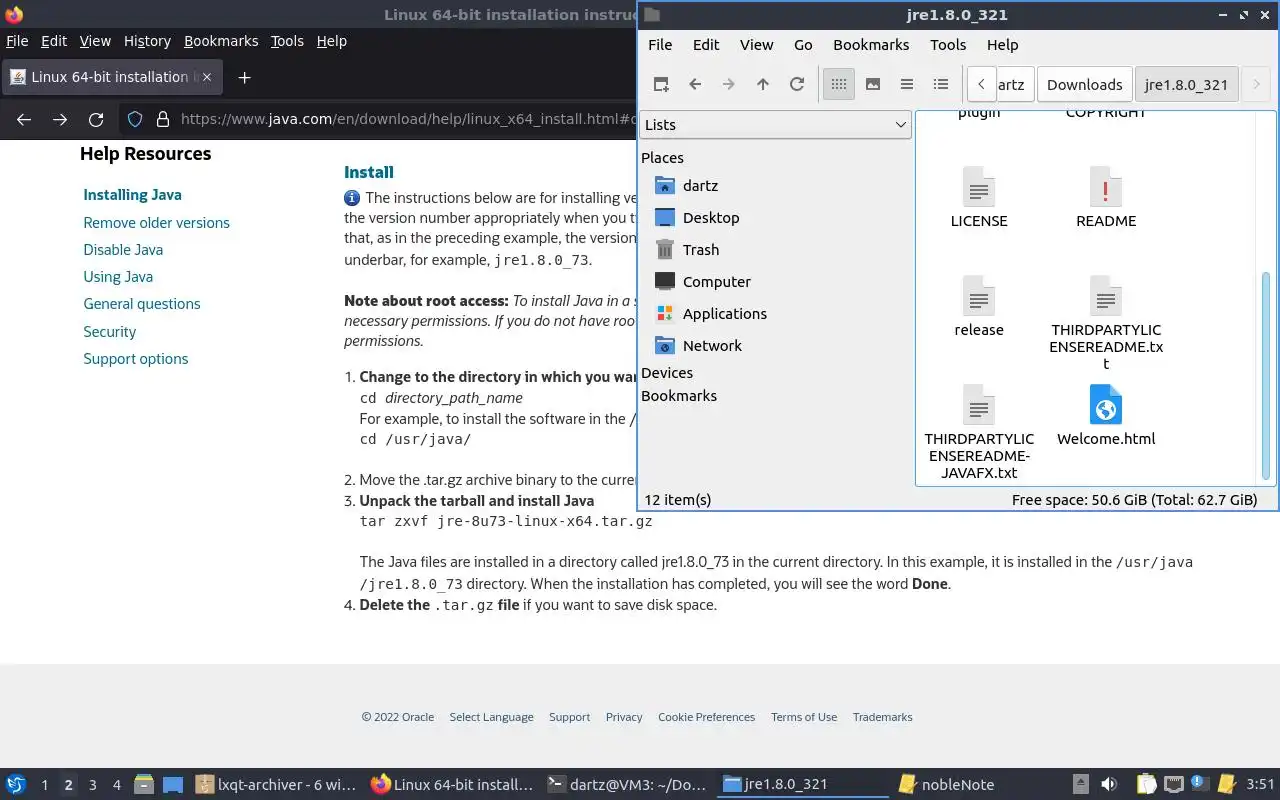Open Firefox File menu
1280x800 pixels.
[17, 41]
